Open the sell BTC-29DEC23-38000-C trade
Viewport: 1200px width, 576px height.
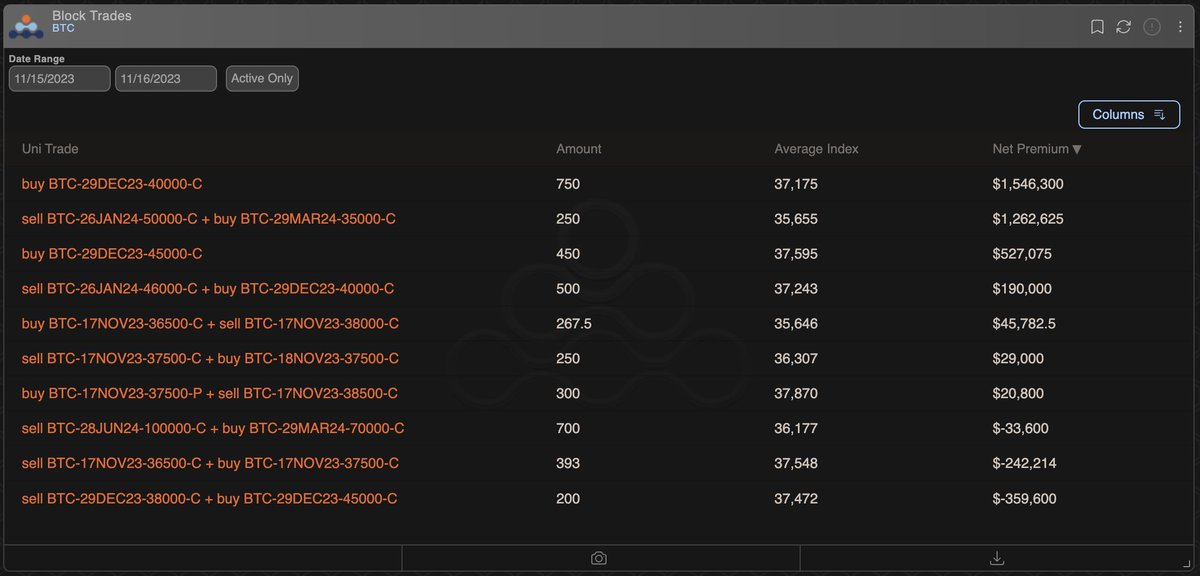[209, 498]
